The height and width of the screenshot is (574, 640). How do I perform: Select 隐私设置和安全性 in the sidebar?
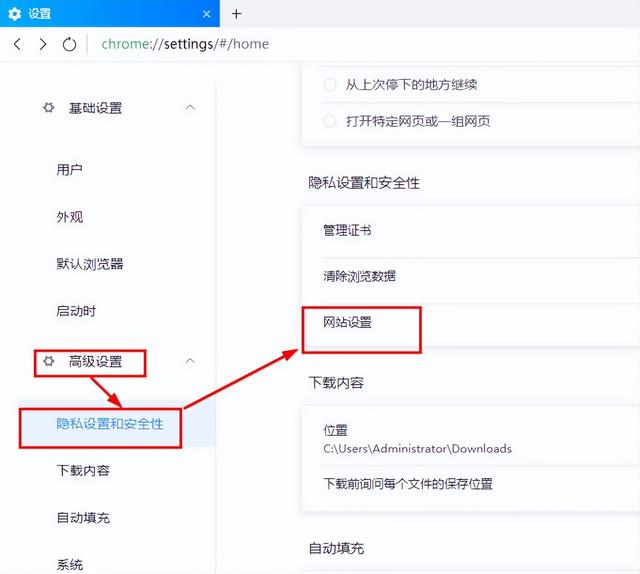tap(110, 424)
